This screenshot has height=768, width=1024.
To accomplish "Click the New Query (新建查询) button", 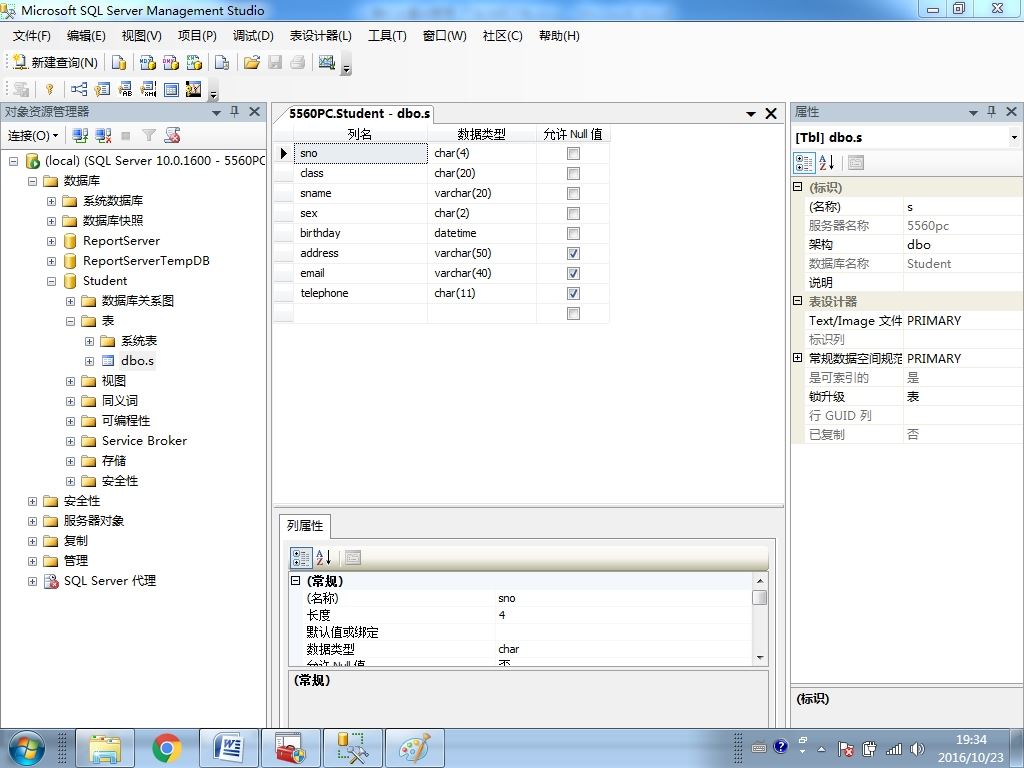I will (x=55, y=62).
